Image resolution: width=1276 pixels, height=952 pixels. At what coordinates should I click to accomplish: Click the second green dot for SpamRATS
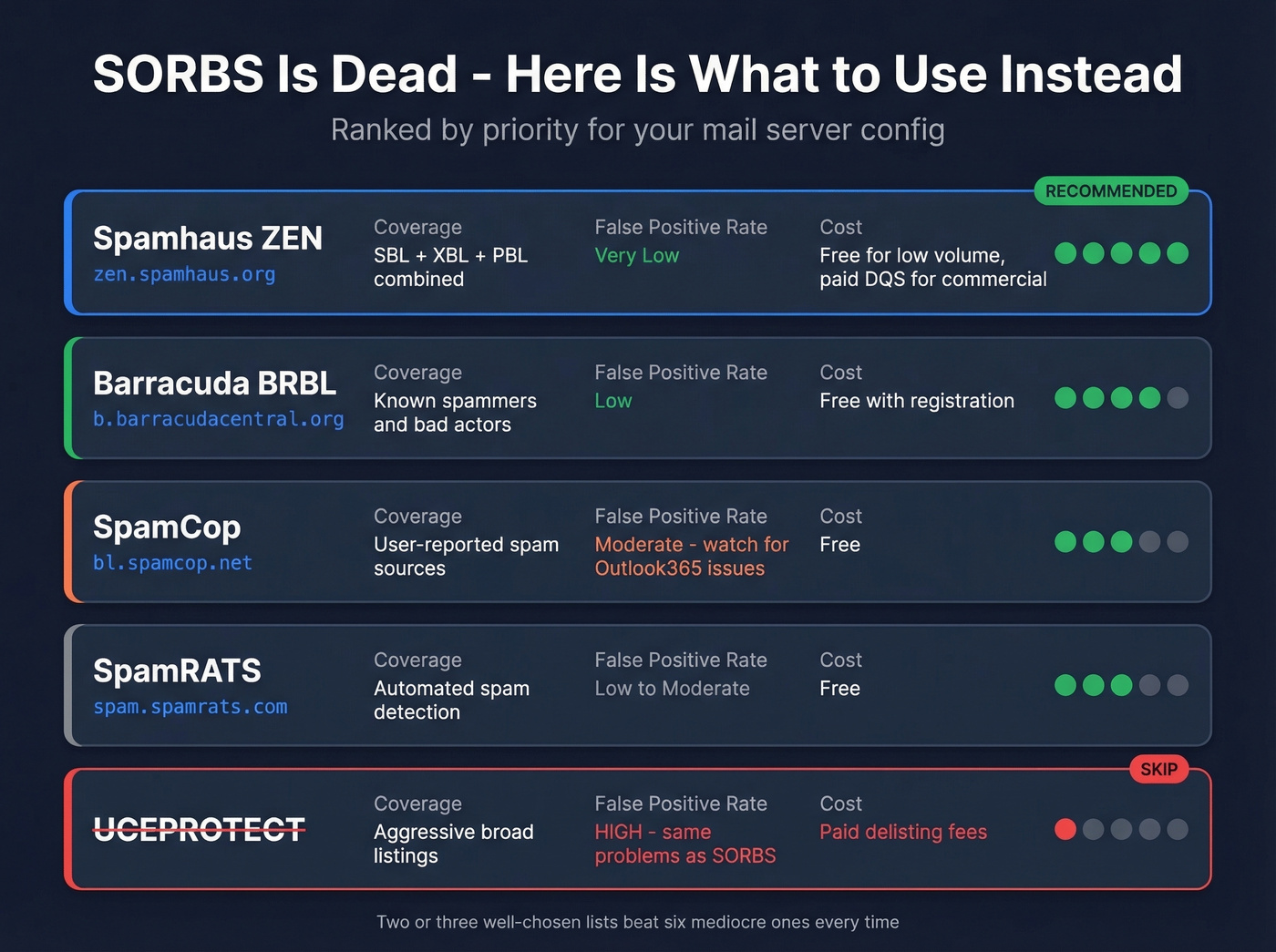tap(1093, 684)
